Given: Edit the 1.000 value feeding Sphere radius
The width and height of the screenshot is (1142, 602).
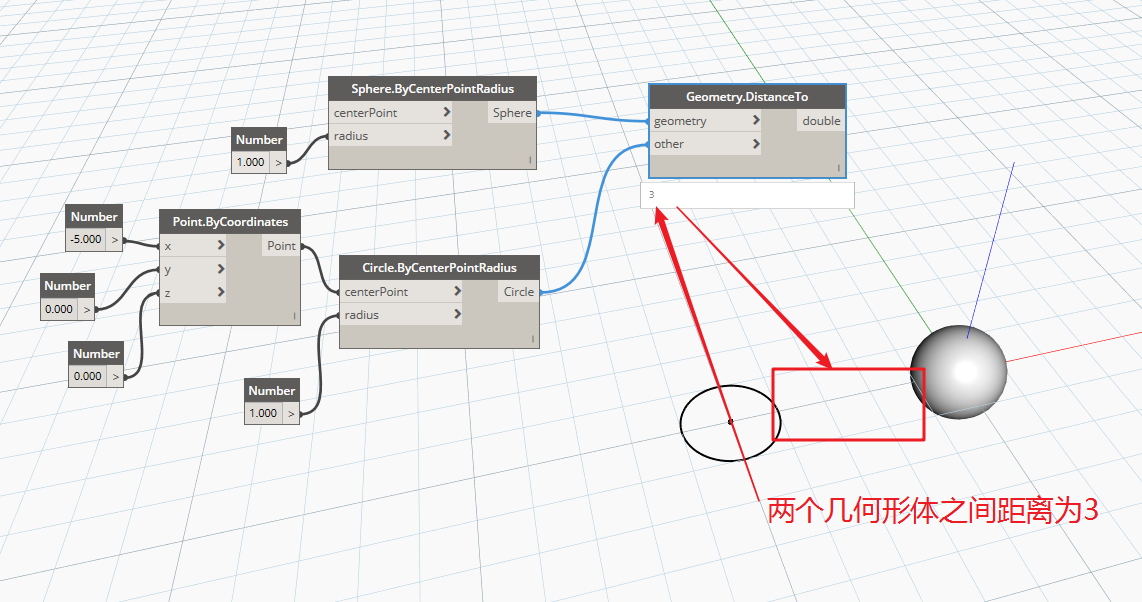Looking at the screenshot, I should (251, 162).
